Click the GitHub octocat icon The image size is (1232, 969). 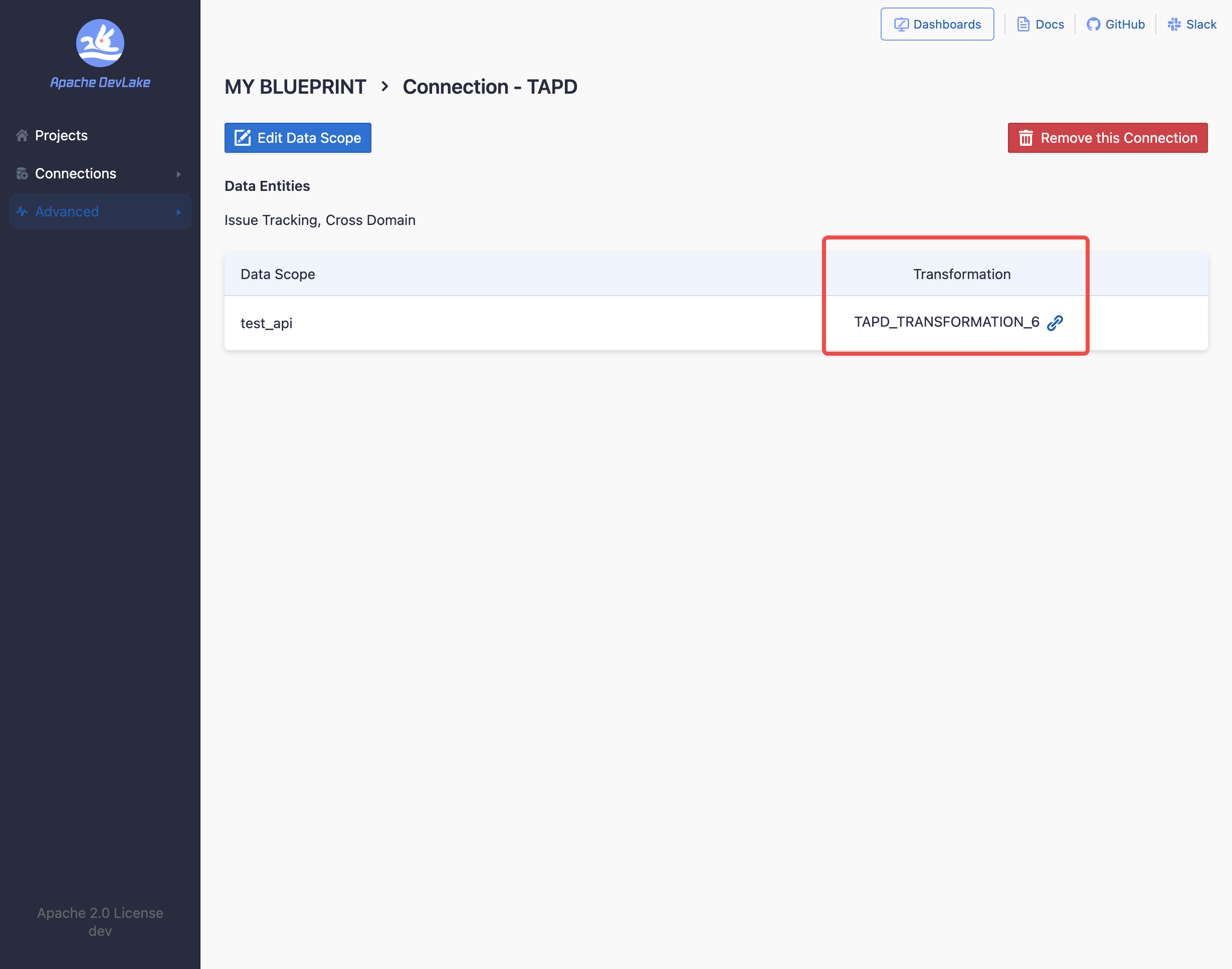coord(1093,25)
